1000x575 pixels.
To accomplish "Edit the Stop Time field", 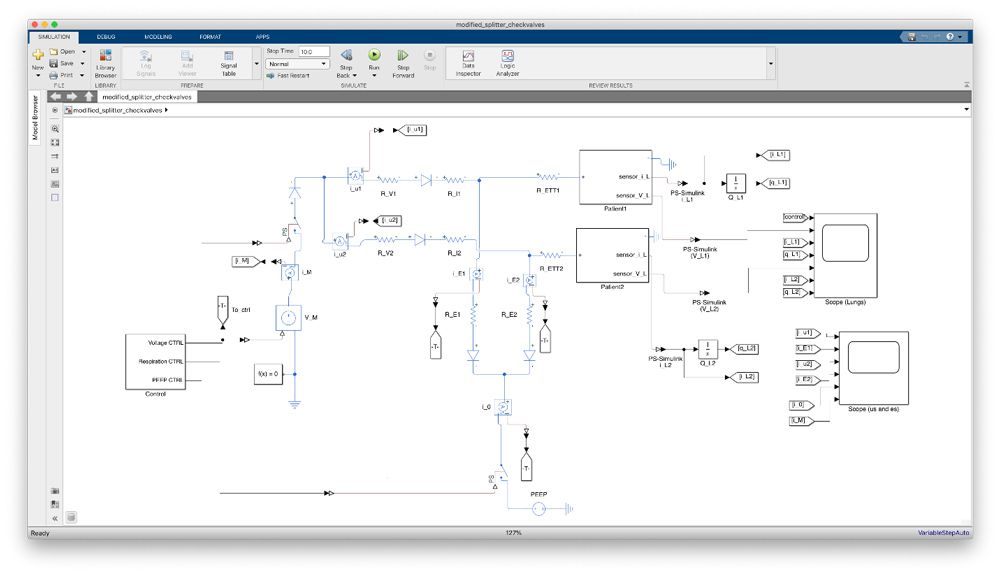I will tap(312, 51).
